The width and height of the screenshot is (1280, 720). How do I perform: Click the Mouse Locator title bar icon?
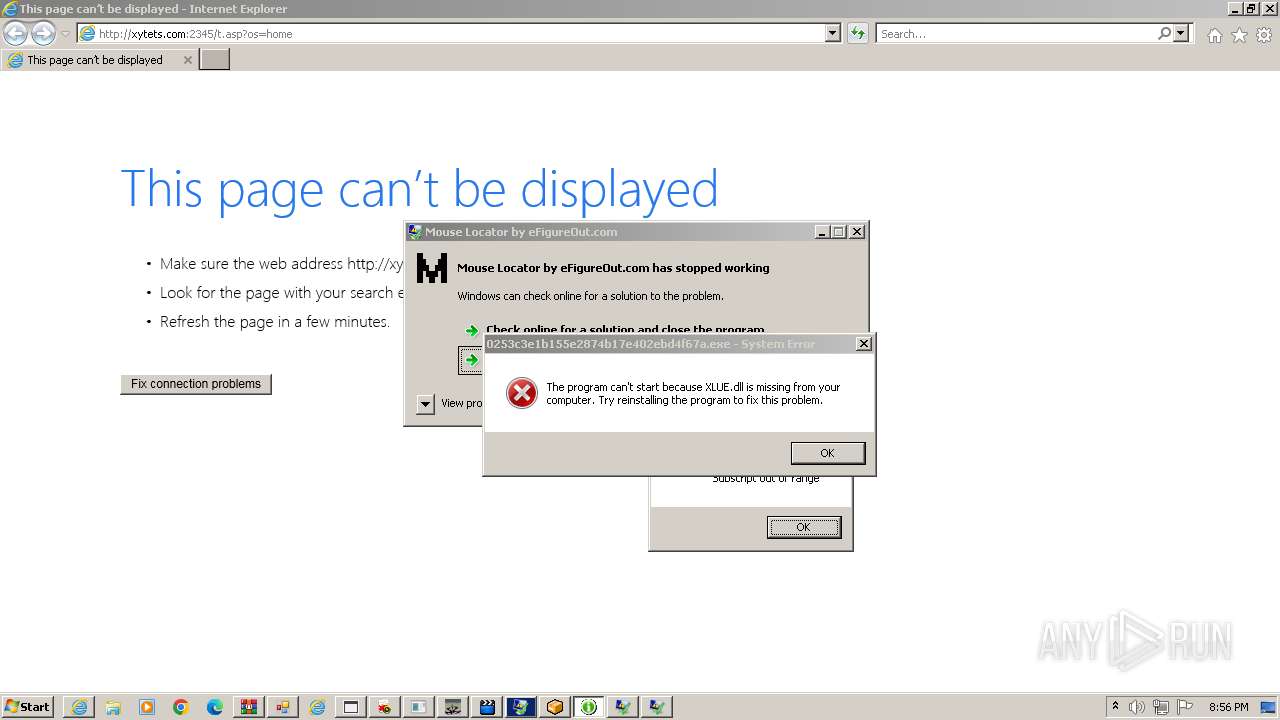click(x=415, y=232)
